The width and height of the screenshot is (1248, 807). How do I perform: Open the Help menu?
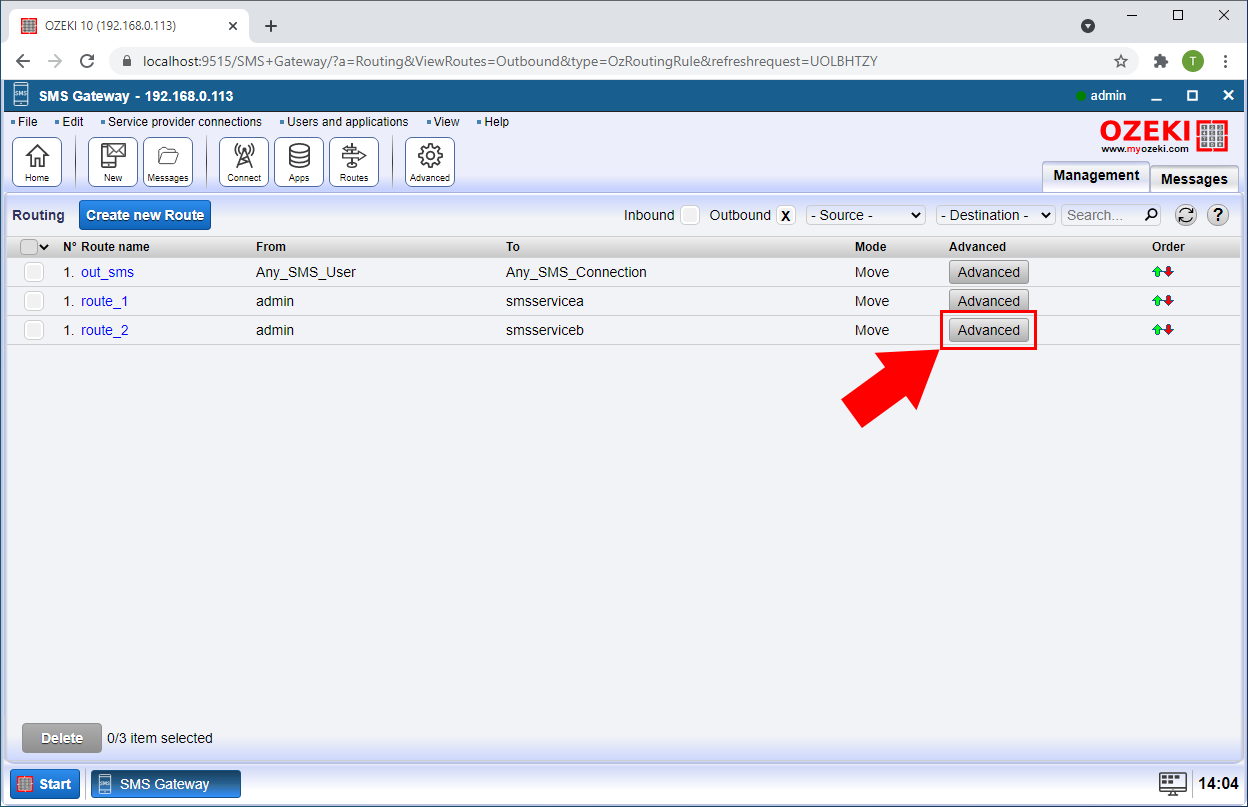pos(496,122)
